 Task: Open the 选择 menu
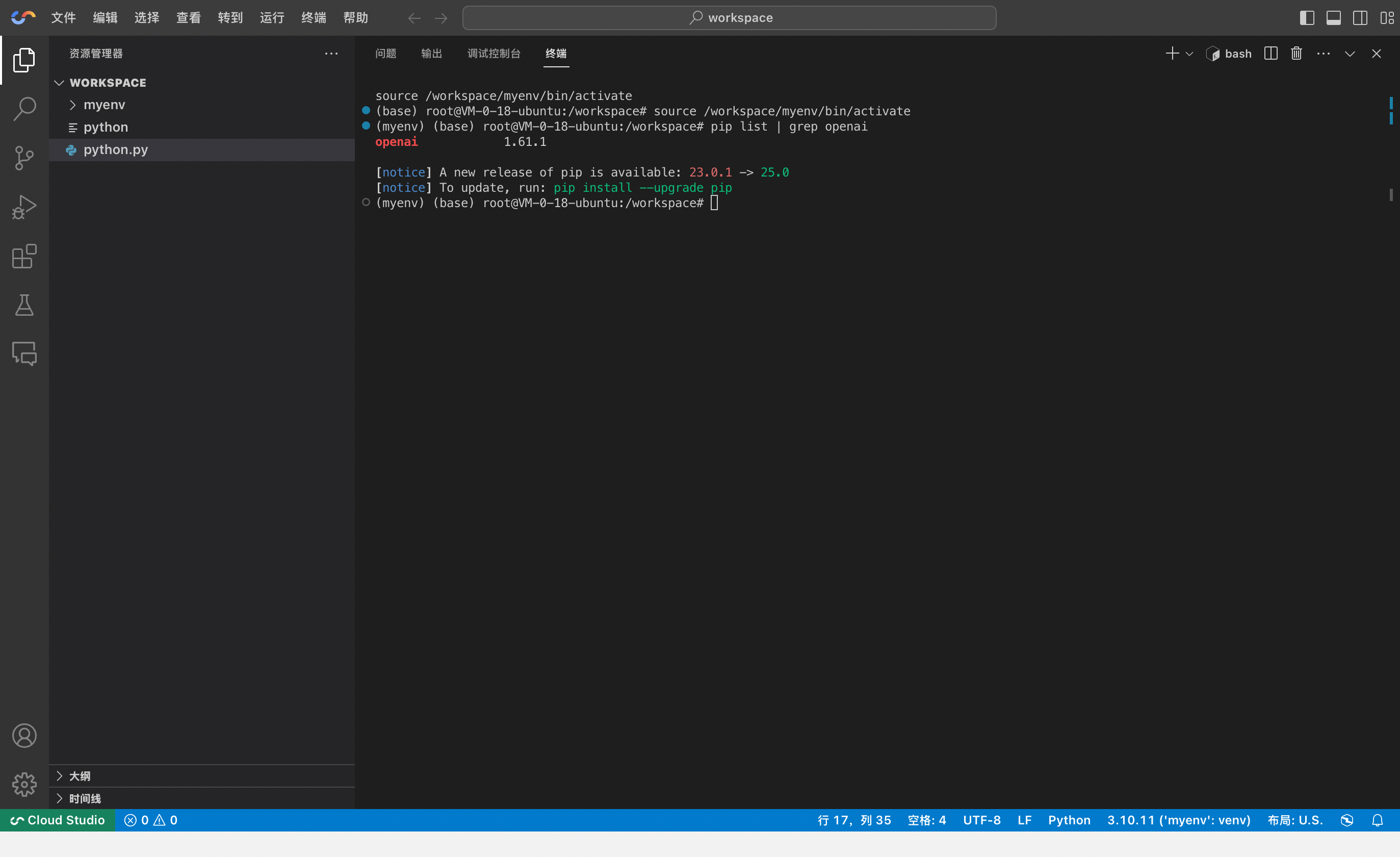(x=147, y=18)
